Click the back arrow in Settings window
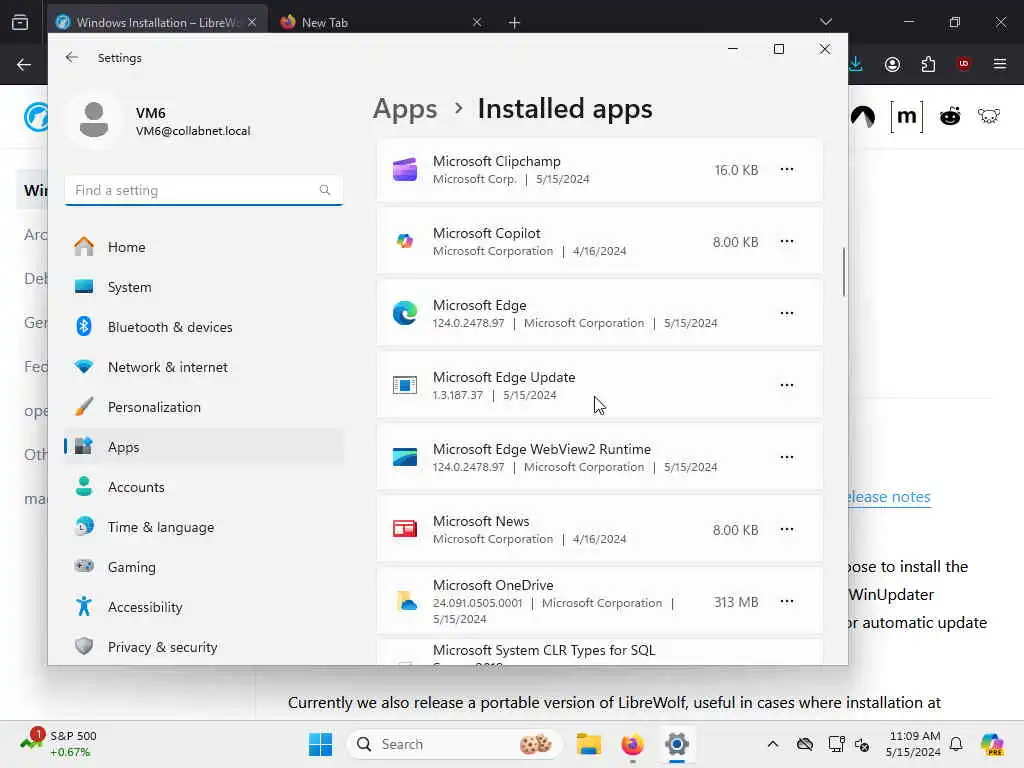Image resolution: width=1024 pixels, height=768 pixels. click(72, 57)
